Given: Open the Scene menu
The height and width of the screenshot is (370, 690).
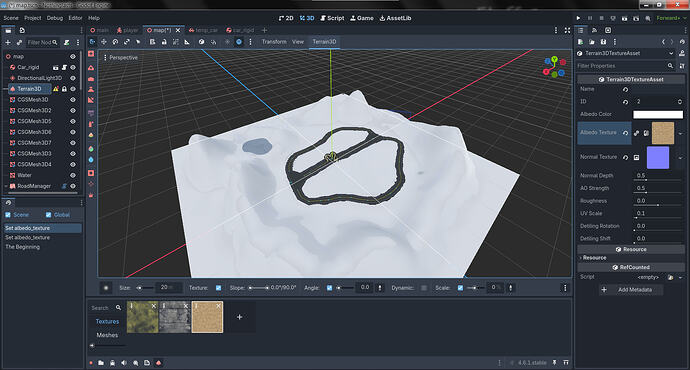Looking at the screenshot, I should (x=11, y=18).
